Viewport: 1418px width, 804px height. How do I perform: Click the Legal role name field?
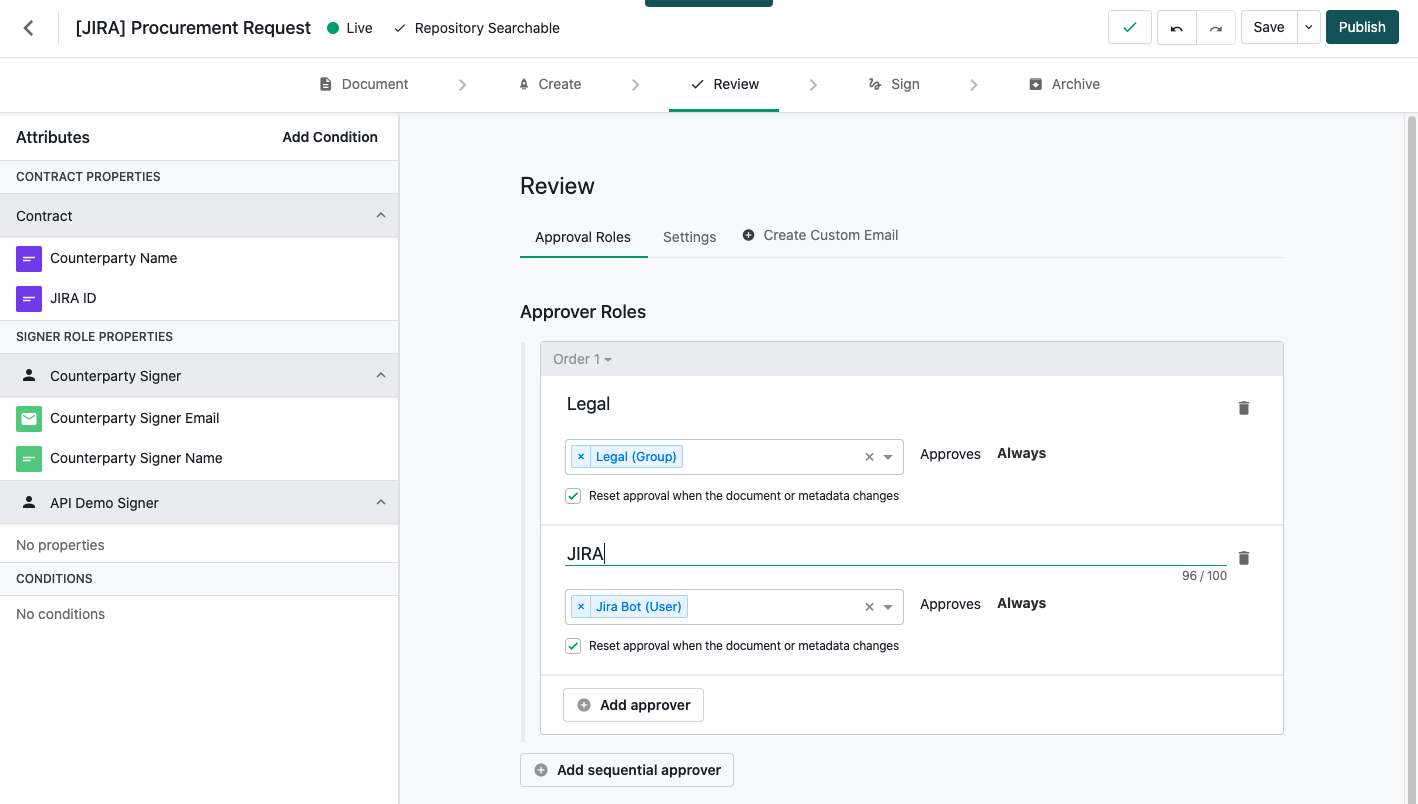895,404
